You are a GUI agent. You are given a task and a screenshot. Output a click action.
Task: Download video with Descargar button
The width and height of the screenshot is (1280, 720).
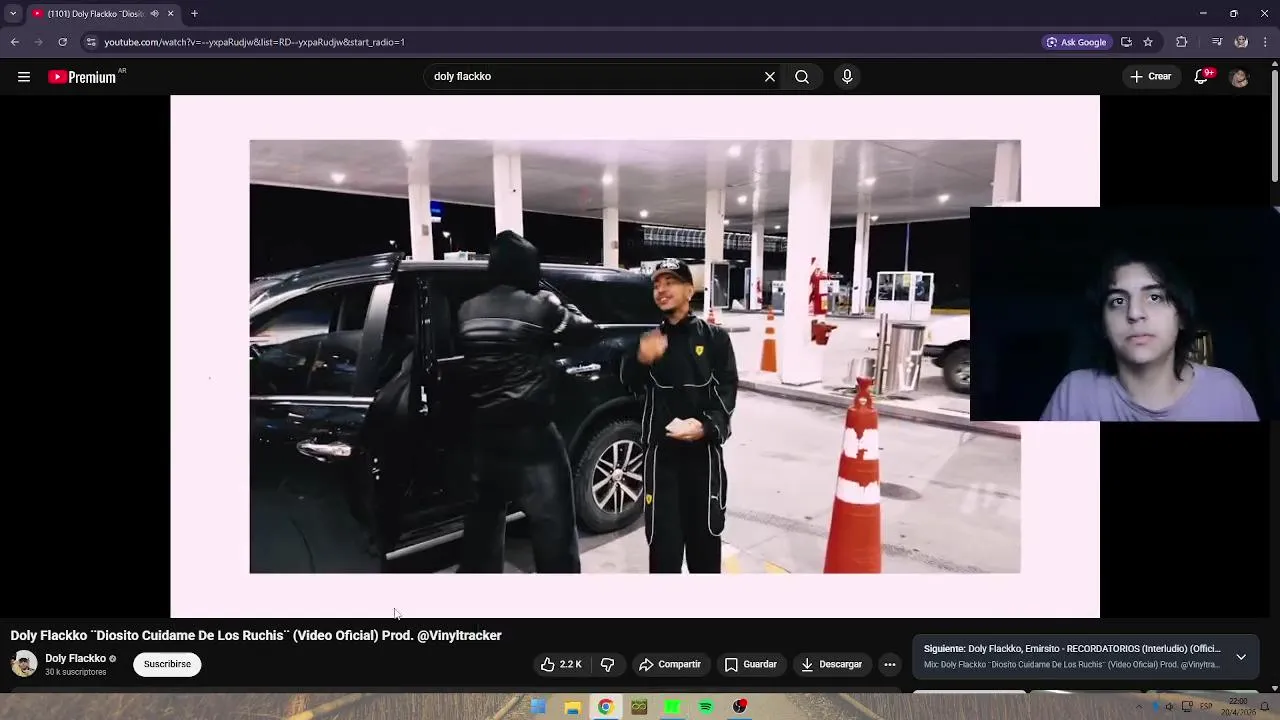(831, 664)
